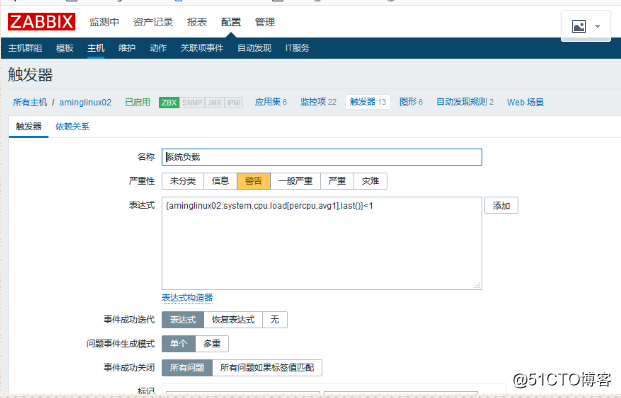621x398 pixels.
Task: Open 关联项事件 submenu
Action: (x=202, y=48)
